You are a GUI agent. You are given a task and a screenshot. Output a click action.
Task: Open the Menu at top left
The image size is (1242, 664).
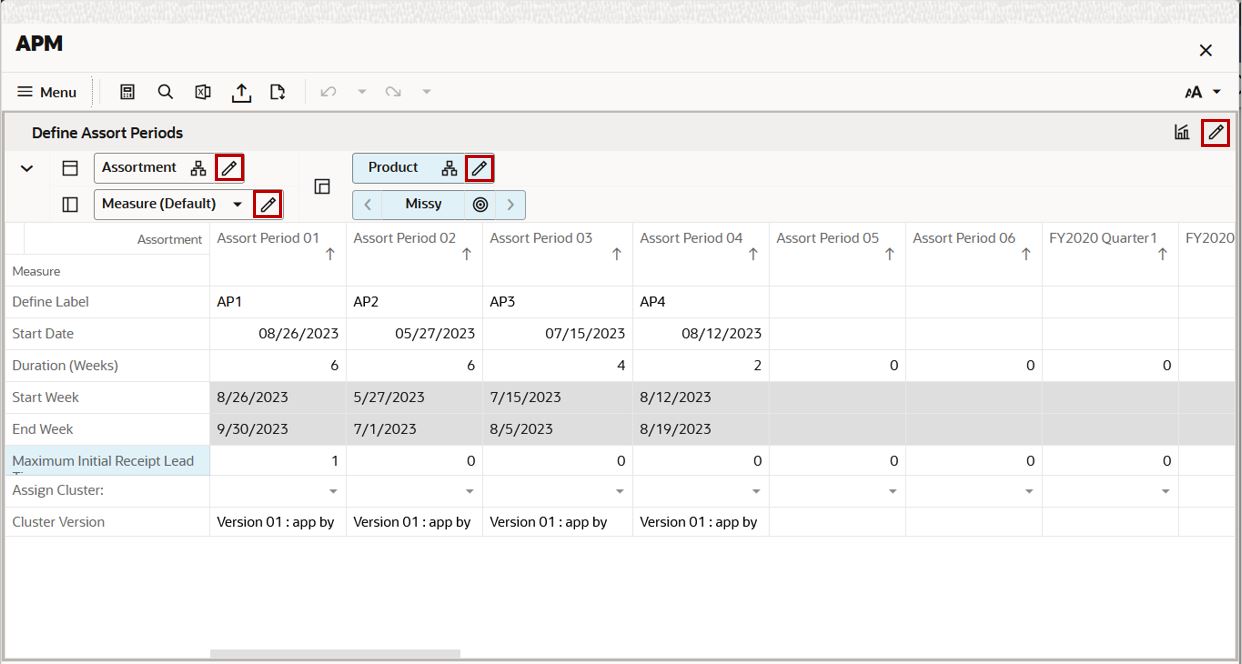pyautogui.click(x=46, y=91)
